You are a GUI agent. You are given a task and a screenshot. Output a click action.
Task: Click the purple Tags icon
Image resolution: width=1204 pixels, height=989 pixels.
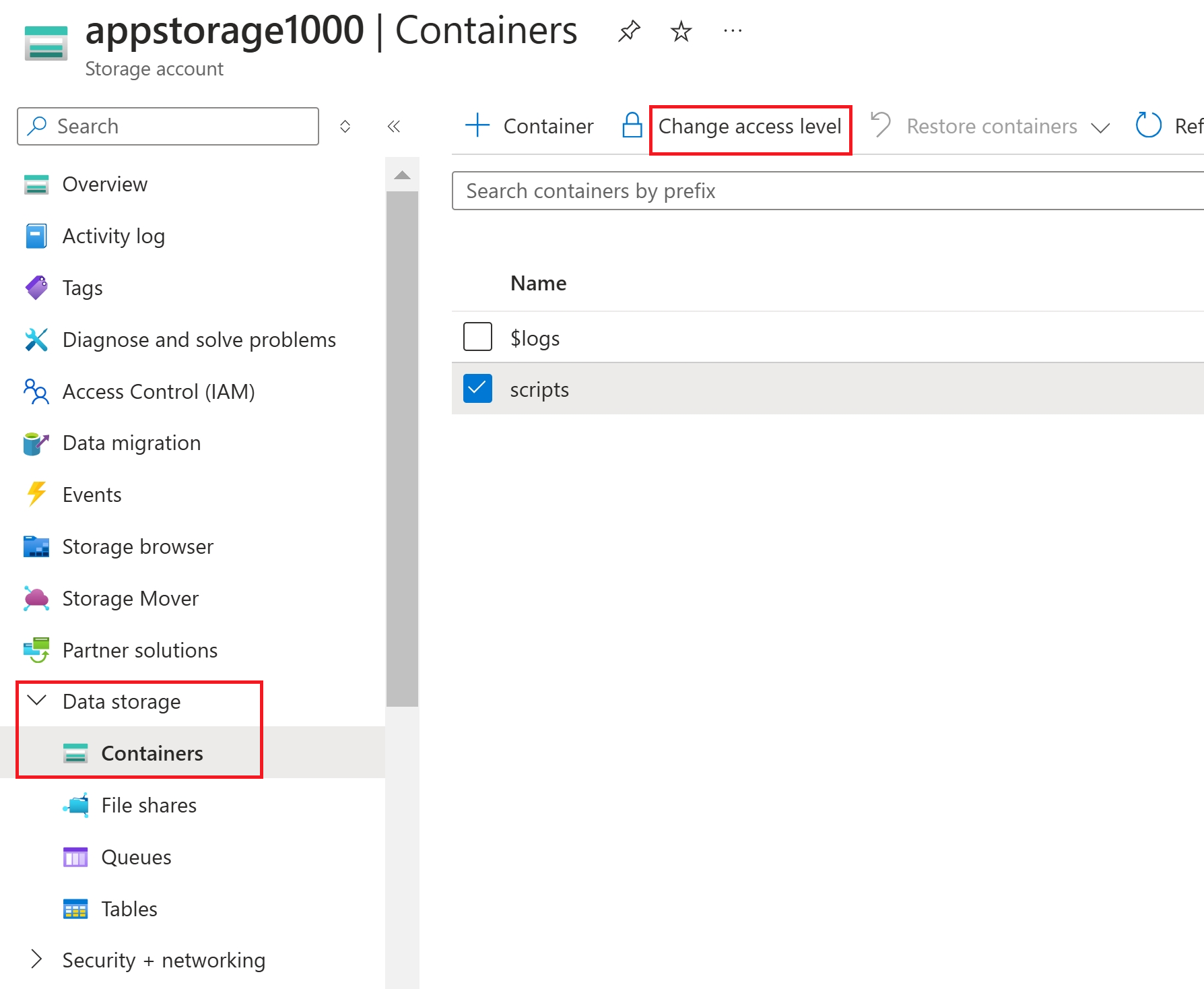[x=36, y=288]
